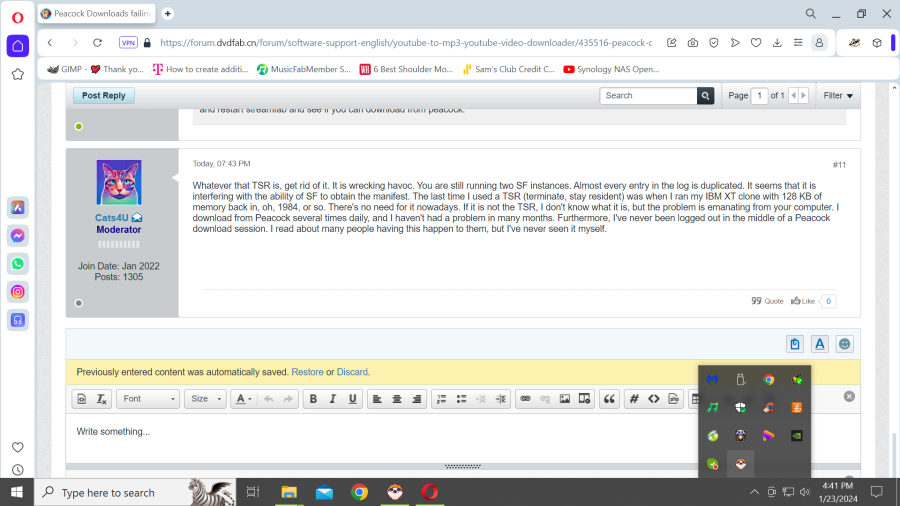Restore the automatically saved content
900x506 pixels.
click(307, 372)
